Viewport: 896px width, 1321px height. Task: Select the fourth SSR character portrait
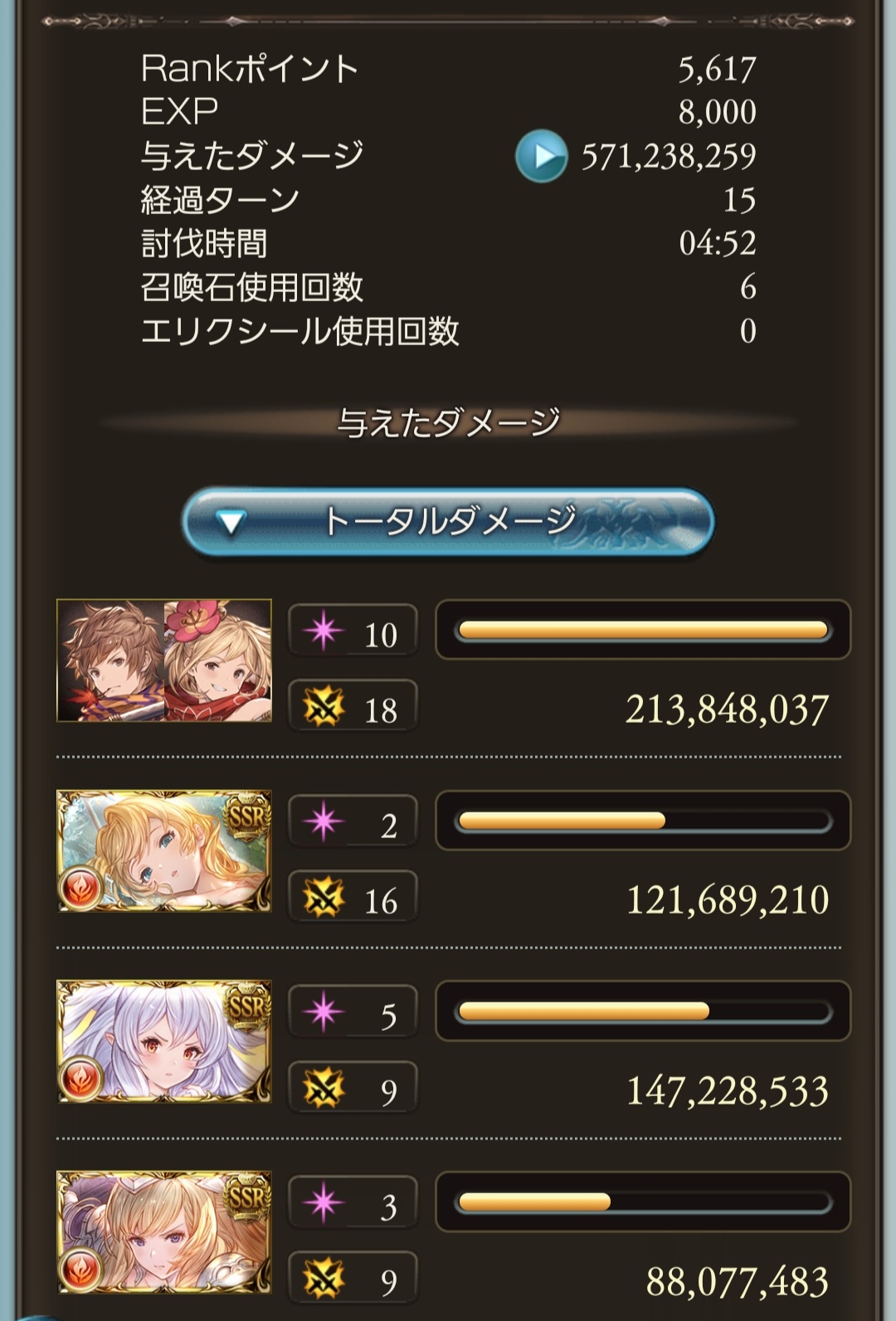tap(164, 1233)
